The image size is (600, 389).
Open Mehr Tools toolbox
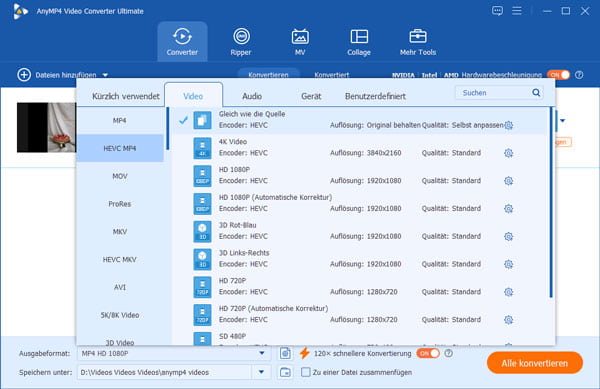click(418, 41)
